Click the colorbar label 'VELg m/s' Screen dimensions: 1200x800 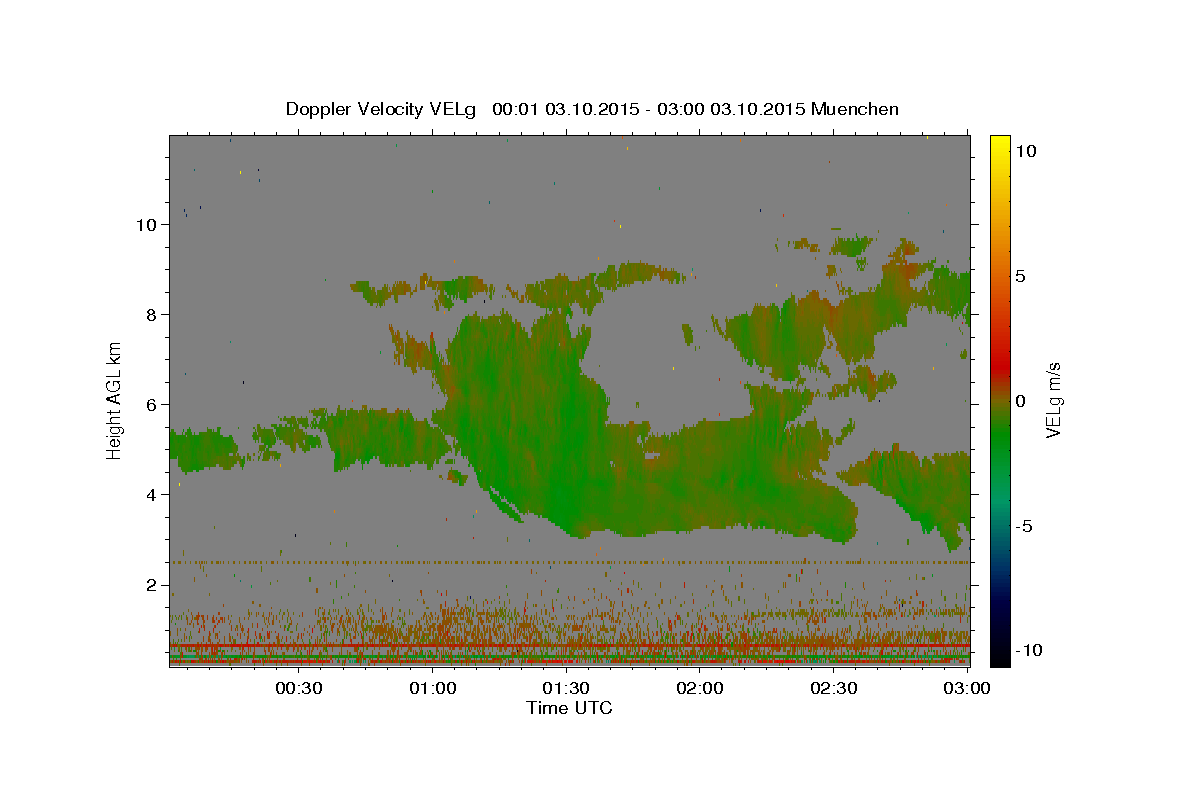[1053, 399]
